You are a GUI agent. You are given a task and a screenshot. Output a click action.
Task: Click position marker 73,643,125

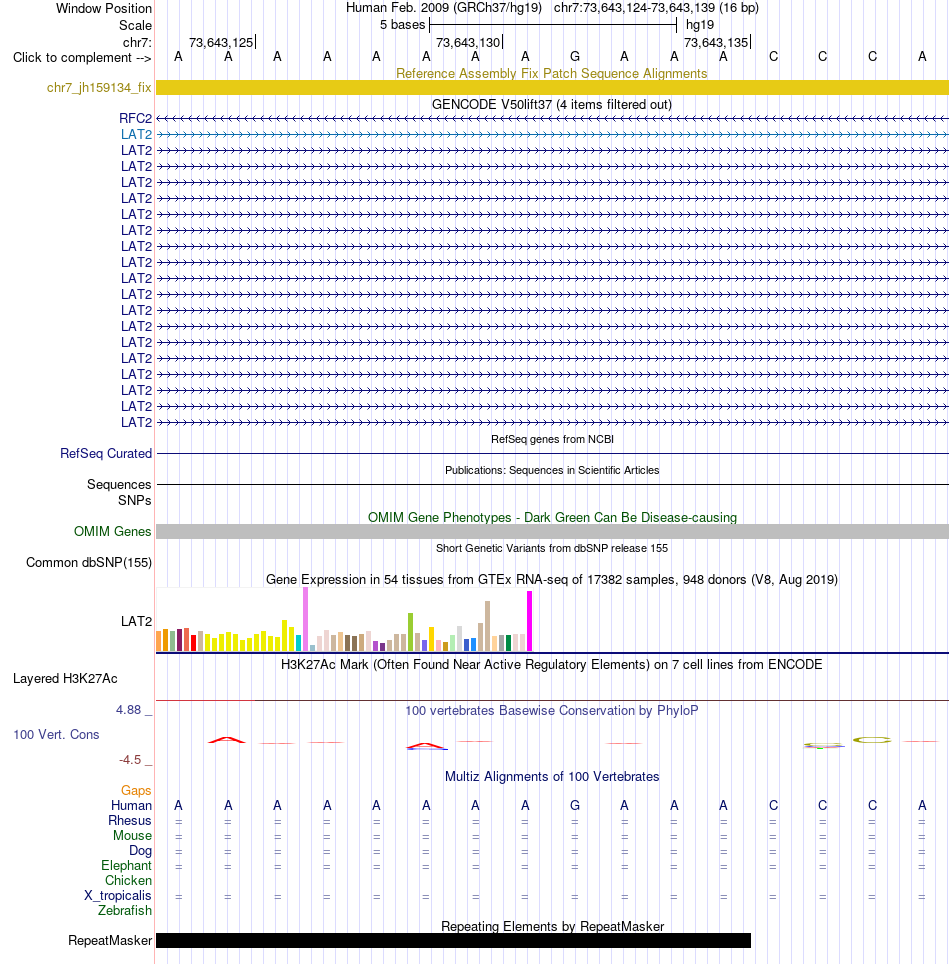[221, 42]
